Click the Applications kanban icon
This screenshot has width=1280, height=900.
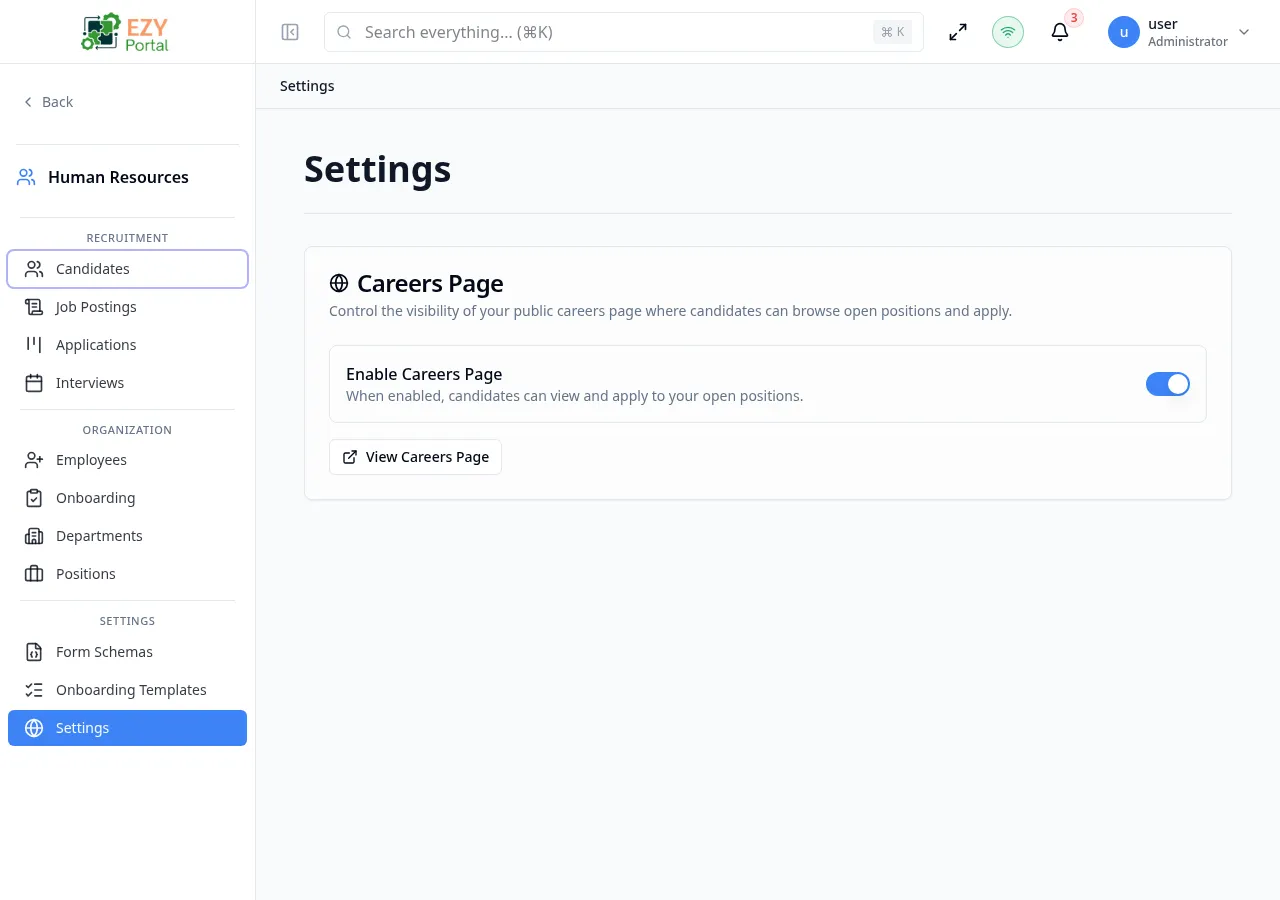pyautogui.click(x=34, y=345)
